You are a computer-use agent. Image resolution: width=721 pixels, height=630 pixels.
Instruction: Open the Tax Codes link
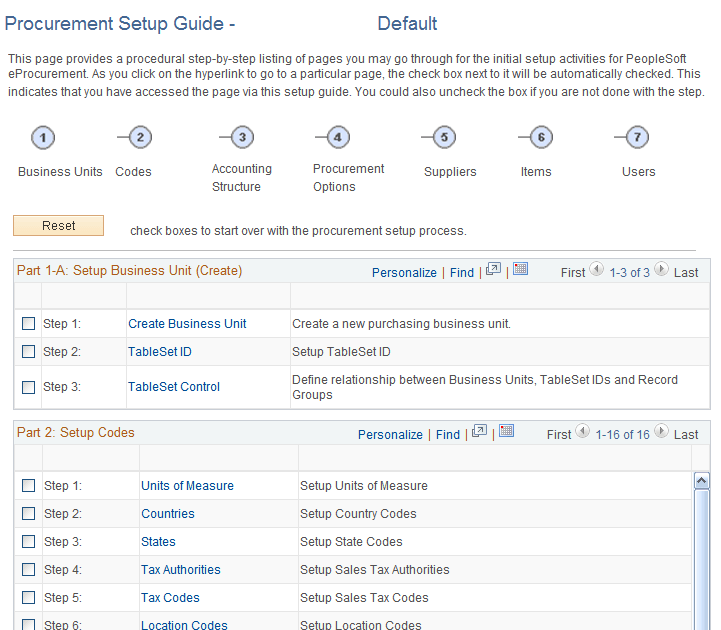pos(170,598)
